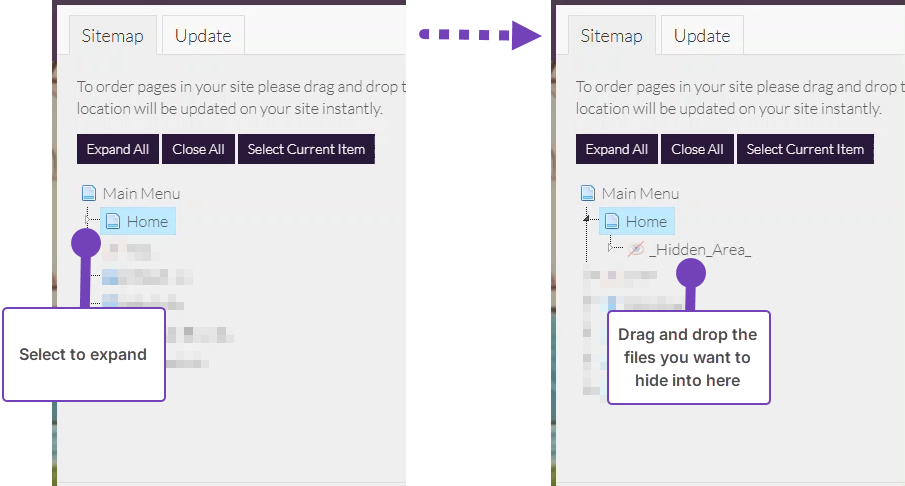Open the Sitemap tab in right panel

[x=611, y=36]
